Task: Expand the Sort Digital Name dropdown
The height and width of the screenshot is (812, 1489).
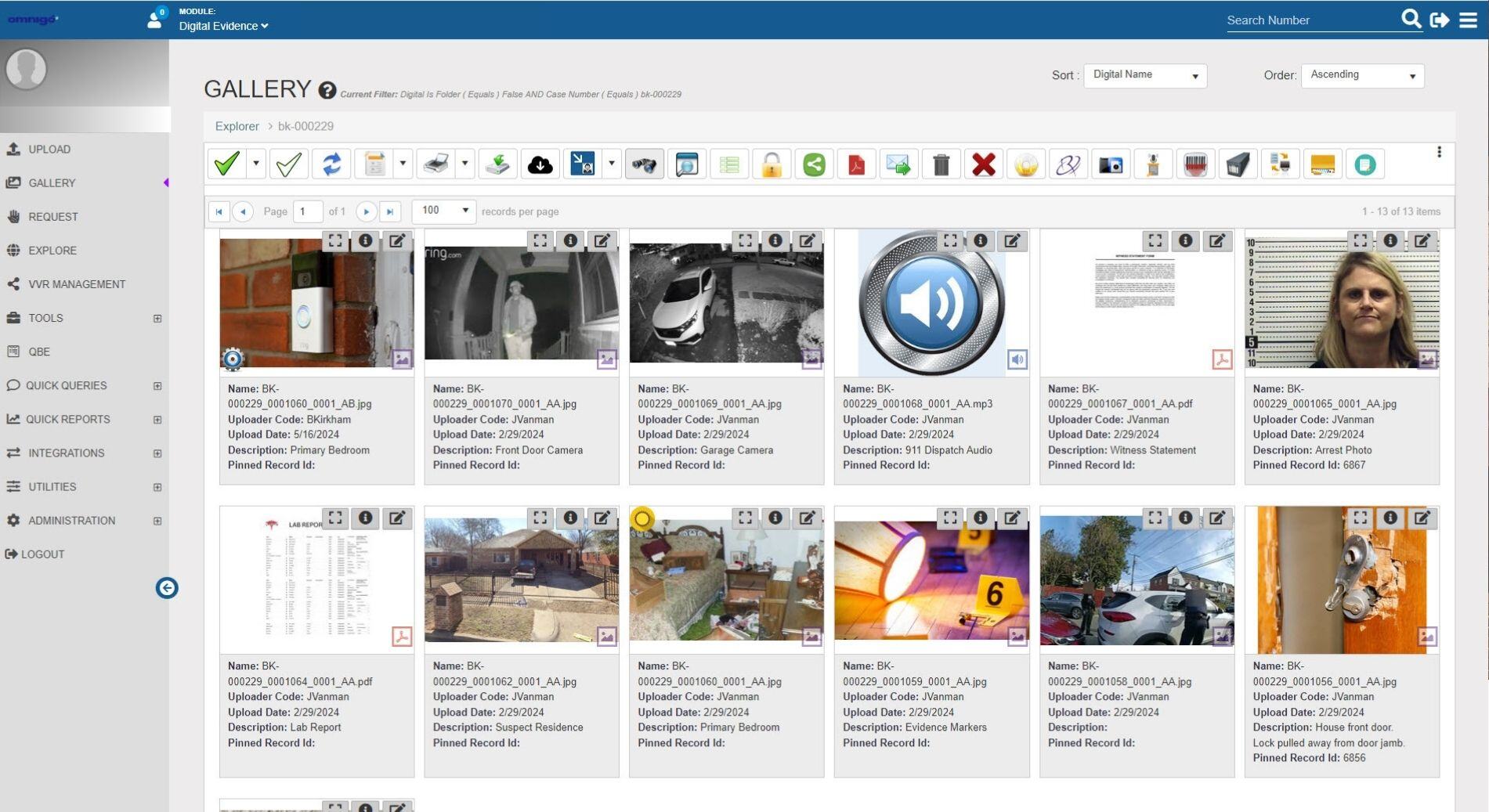Action: (x=1144, y=75)
